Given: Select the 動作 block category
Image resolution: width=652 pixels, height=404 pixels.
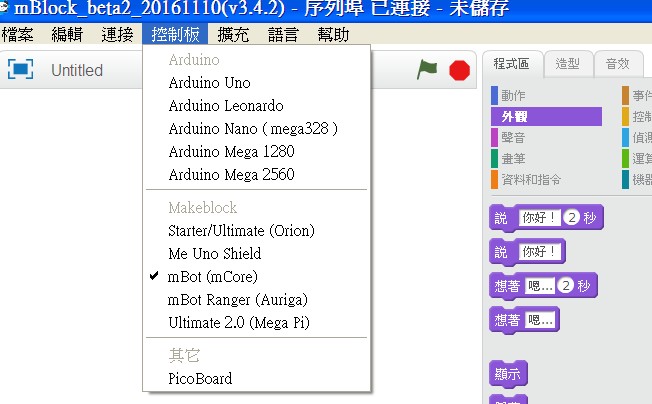Looking at the screenshot, I should click(546, 95).
